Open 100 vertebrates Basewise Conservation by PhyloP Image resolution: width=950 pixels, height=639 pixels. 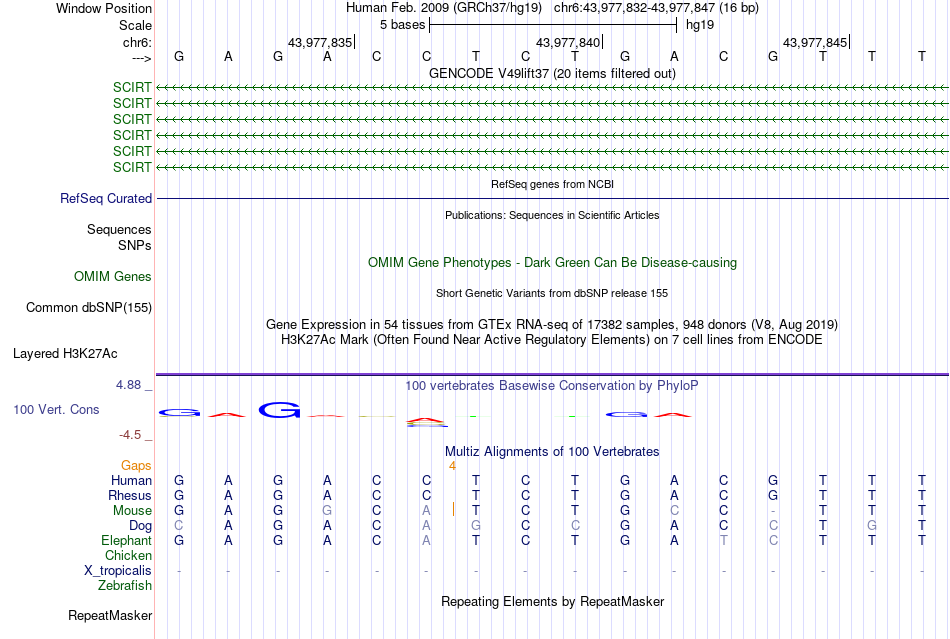pos(552,385)
